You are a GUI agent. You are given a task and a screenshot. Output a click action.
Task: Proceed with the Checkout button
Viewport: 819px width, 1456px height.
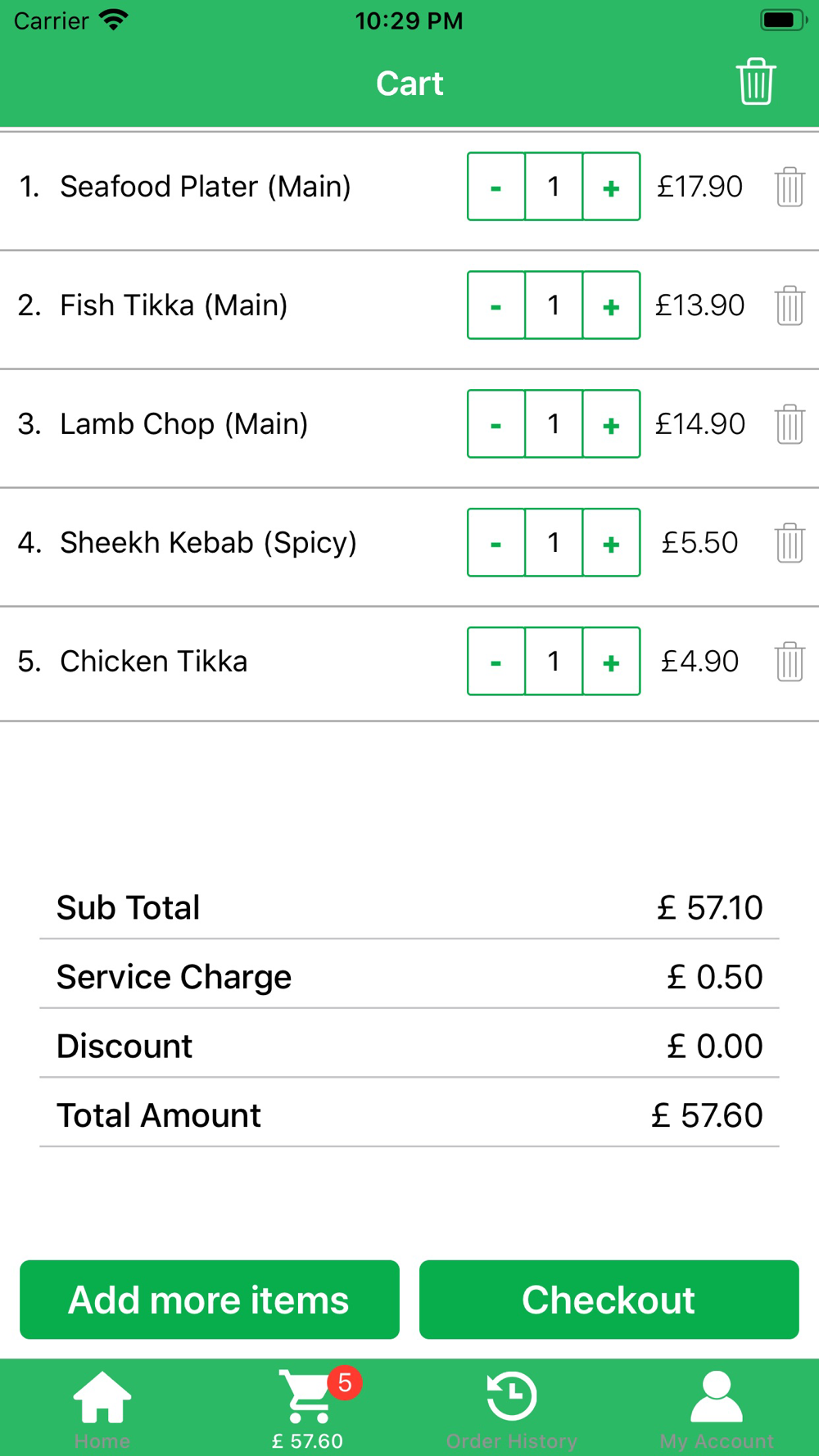(x=609, y=1300)
